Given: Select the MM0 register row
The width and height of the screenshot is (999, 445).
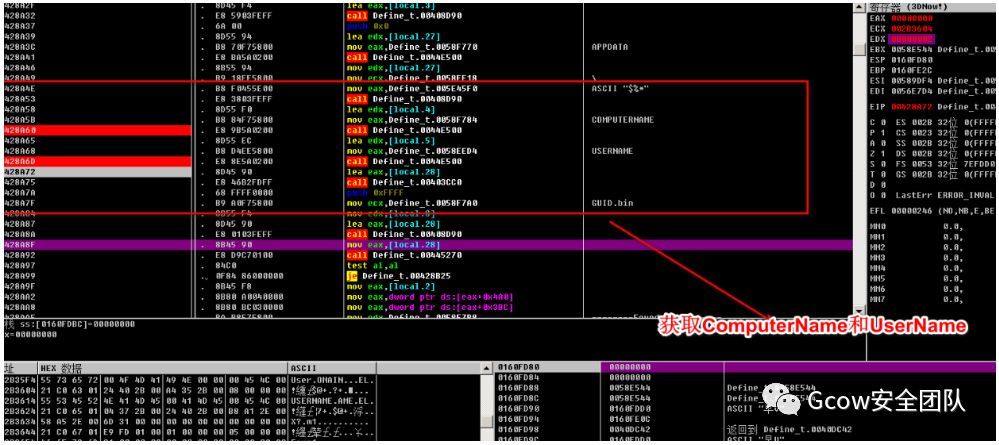Looking at the screenshot, I should point(917,226).
